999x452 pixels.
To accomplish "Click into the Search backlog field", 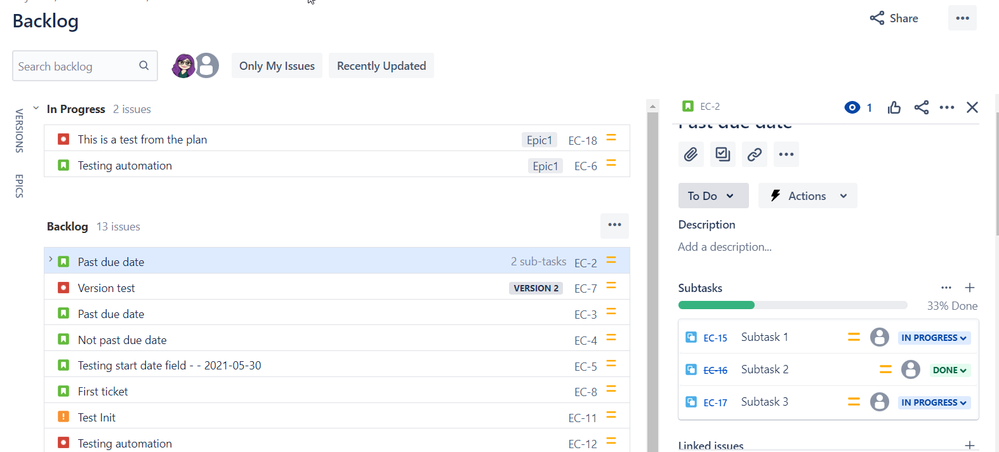I will point(85,66).
